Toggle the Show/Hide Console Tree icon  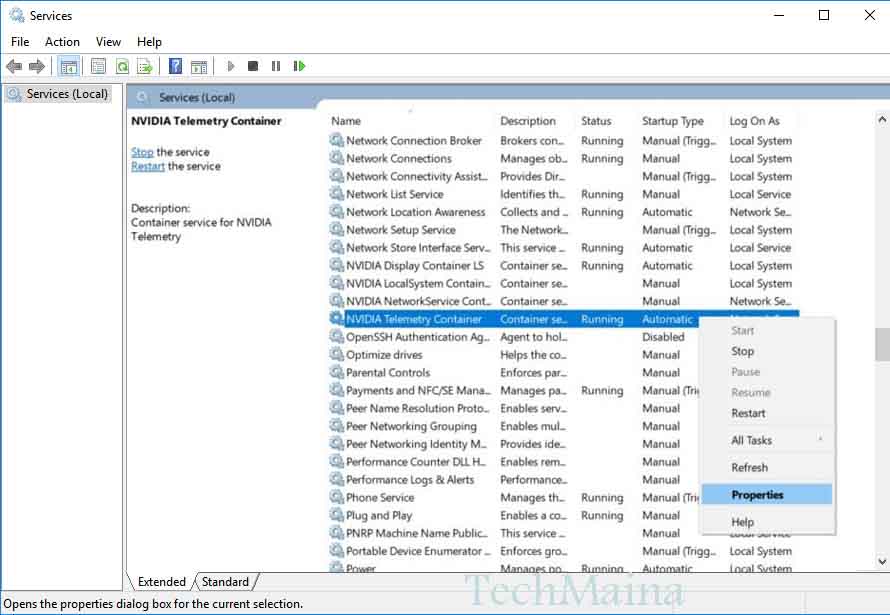pyautogui.click(x=69, y=66)
